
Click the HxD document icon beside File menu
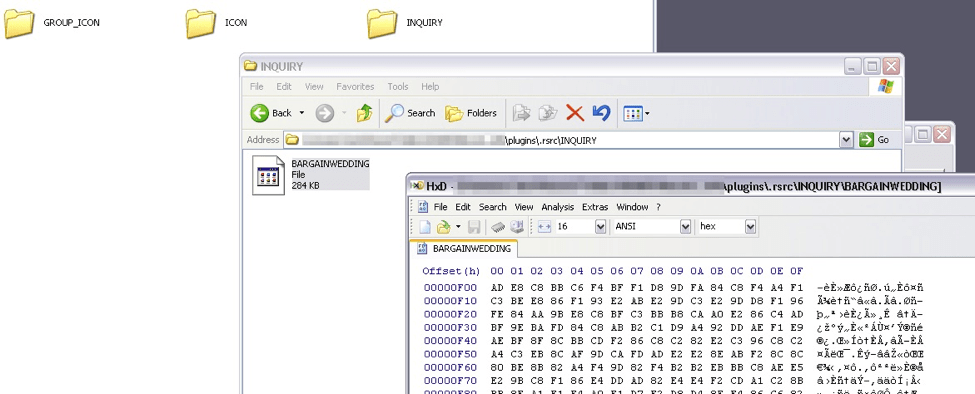tap(423, 207)
